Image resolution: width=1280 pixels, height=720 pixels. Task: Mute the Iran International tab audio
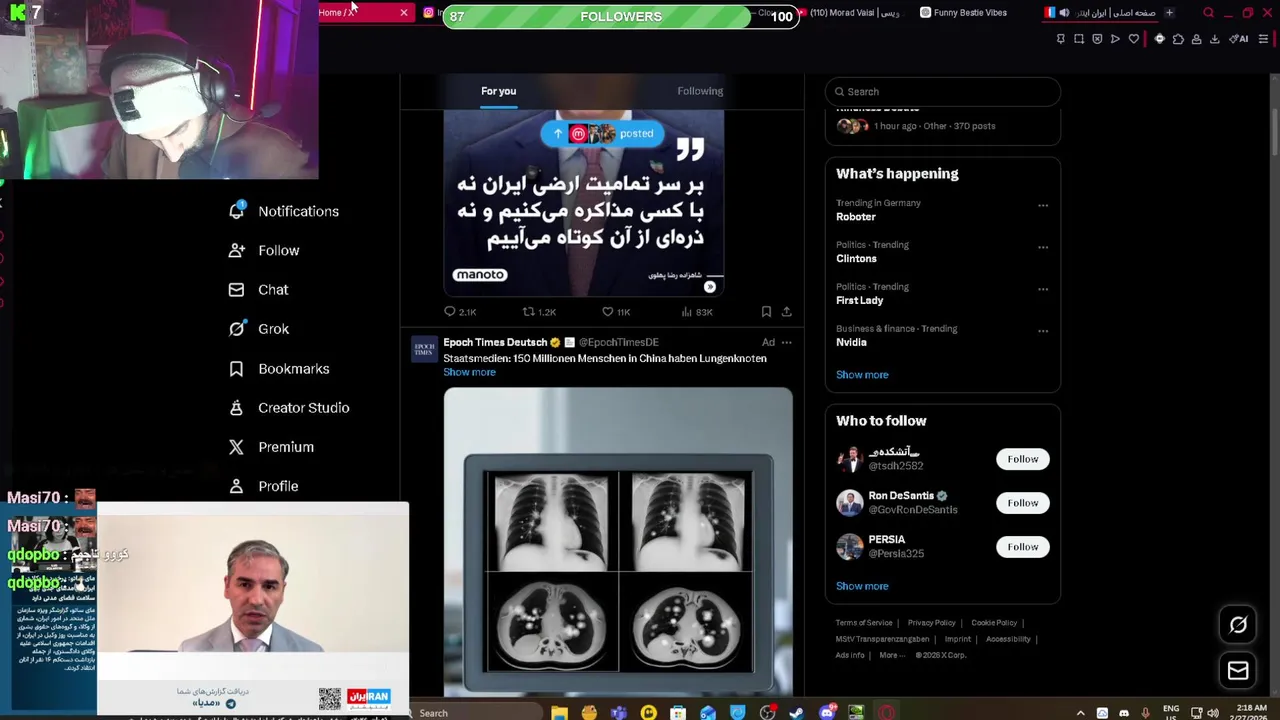coord(1064,13)
